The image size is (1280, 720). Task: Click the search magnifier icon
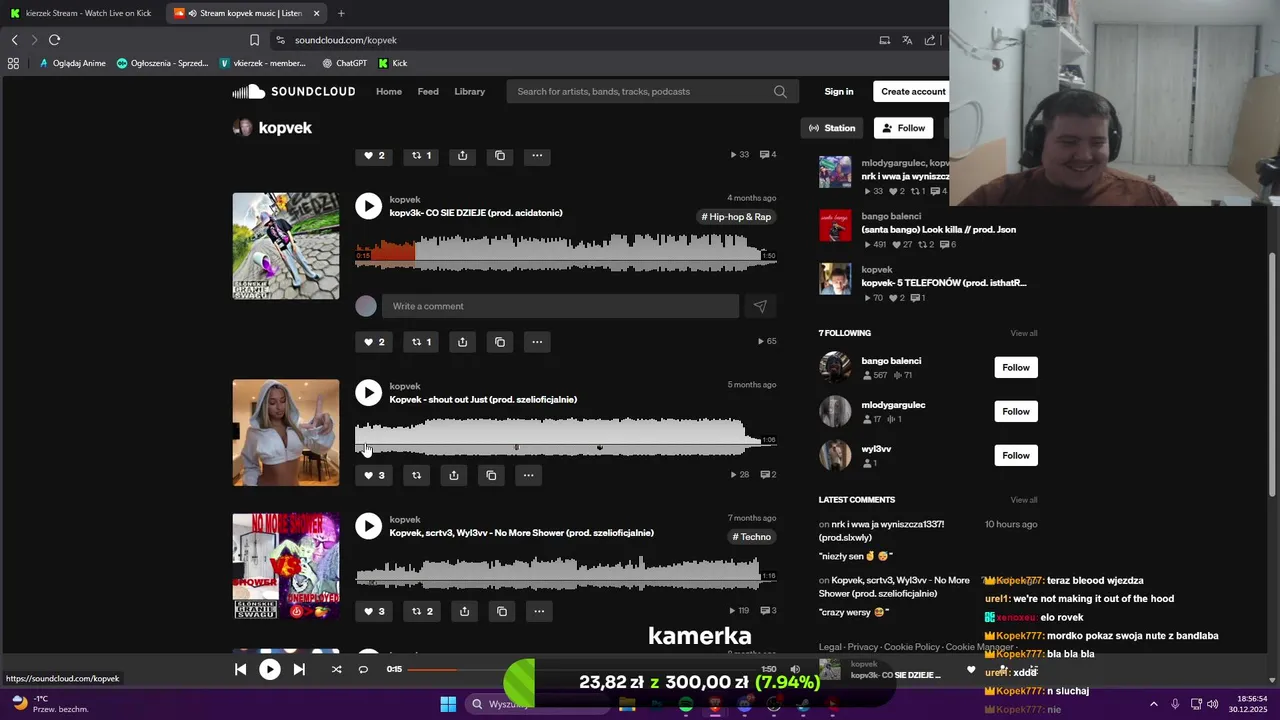point(780,91)
